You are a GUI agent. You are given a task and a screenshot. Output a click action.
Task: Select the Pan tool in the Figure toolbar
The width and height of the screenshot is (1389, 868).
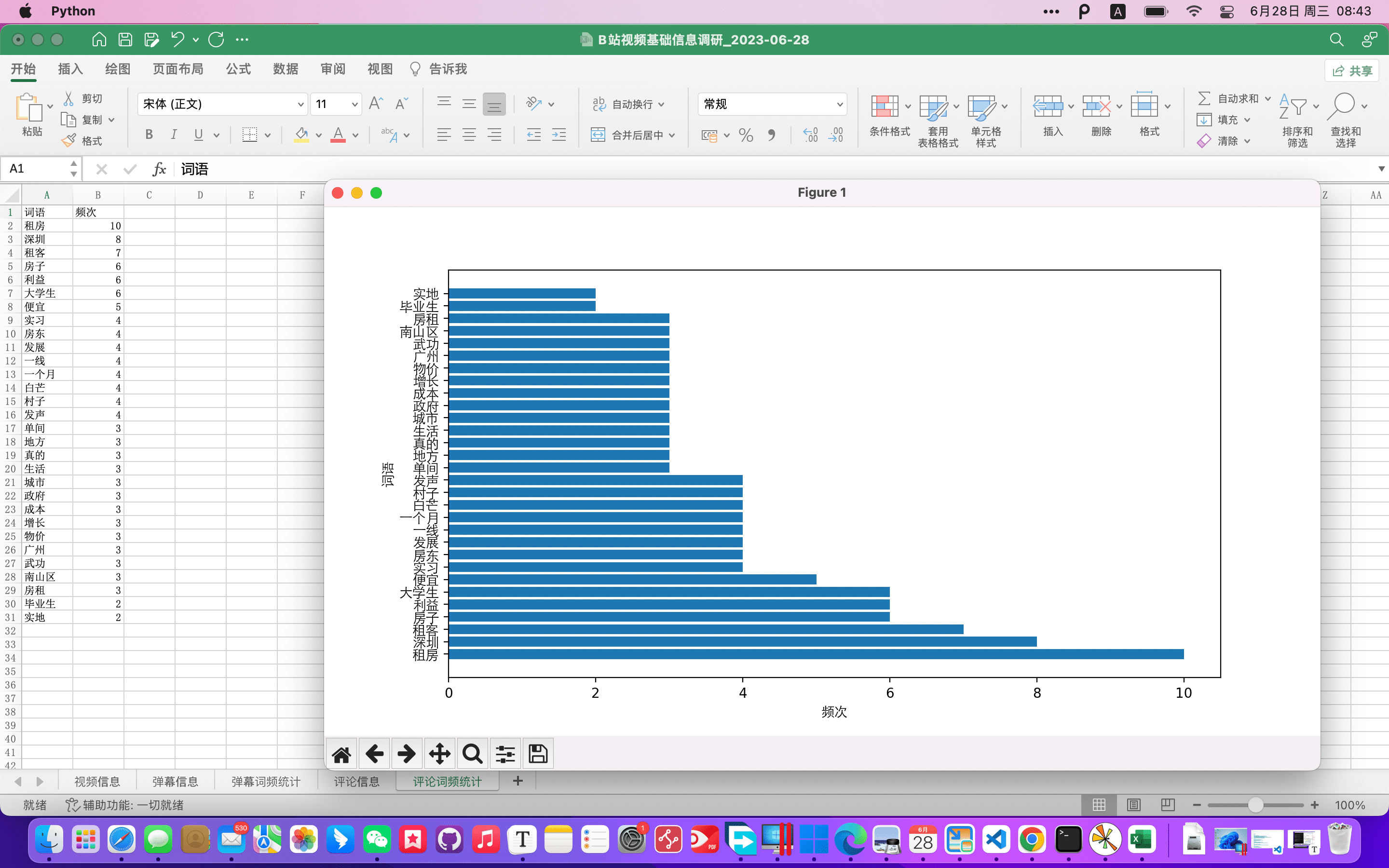pyautogui.click(x=440, y=754)
